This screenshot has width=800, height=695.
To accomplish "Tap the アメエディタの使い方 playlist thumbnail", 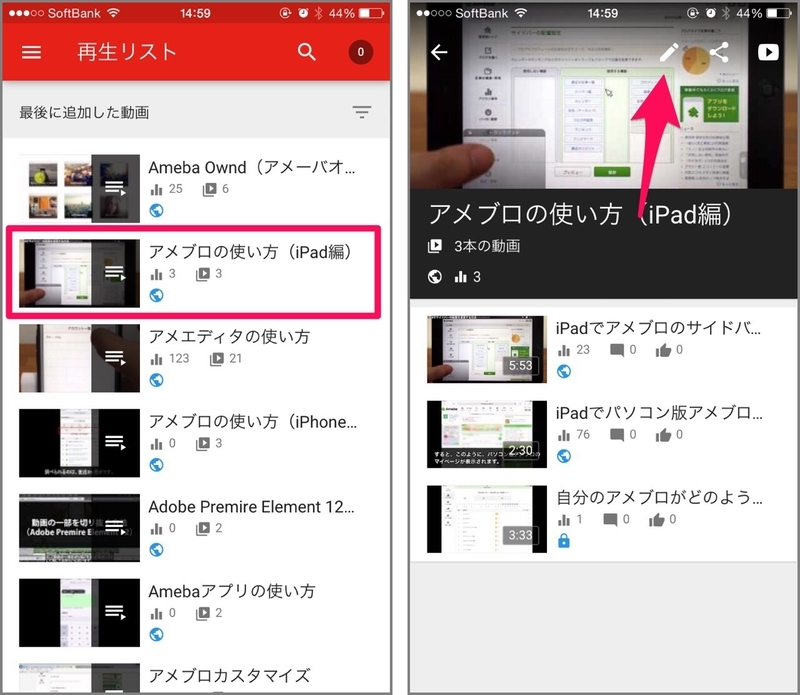I will [79, 358].
